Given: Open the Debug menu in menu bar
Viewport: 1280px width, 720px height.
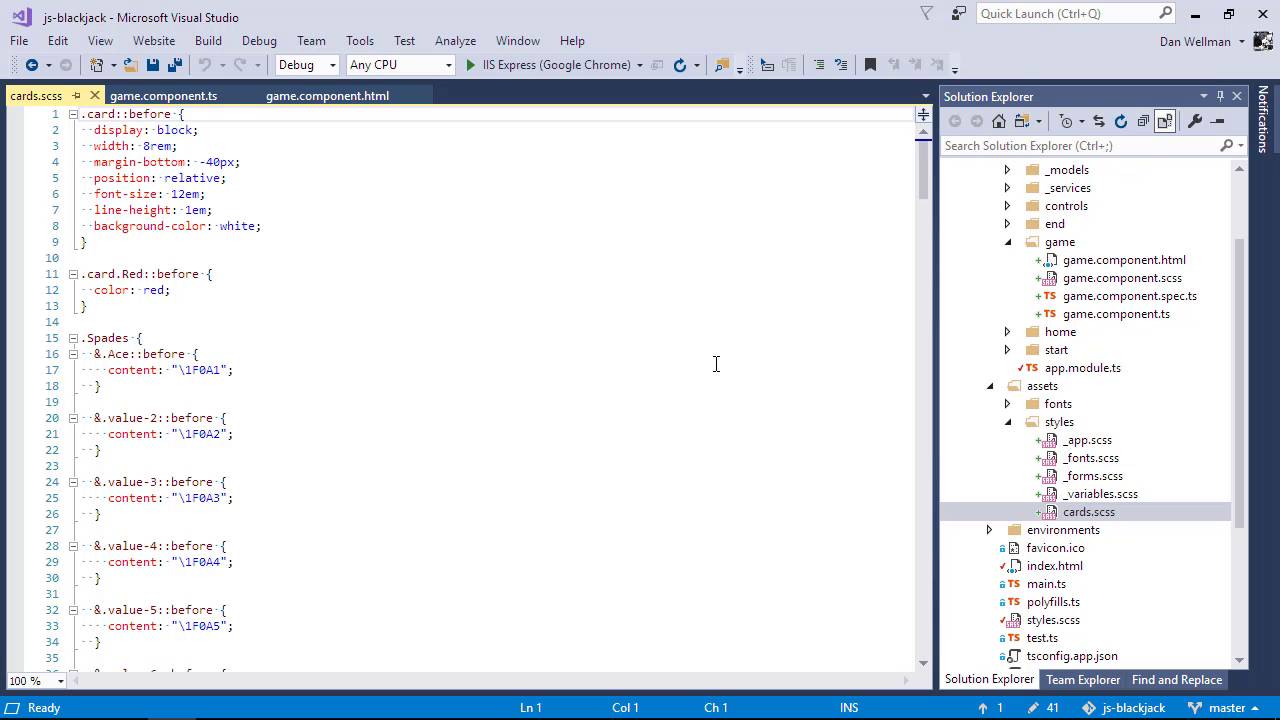Looking at the screenshot, I should click(x=259, y=41).
